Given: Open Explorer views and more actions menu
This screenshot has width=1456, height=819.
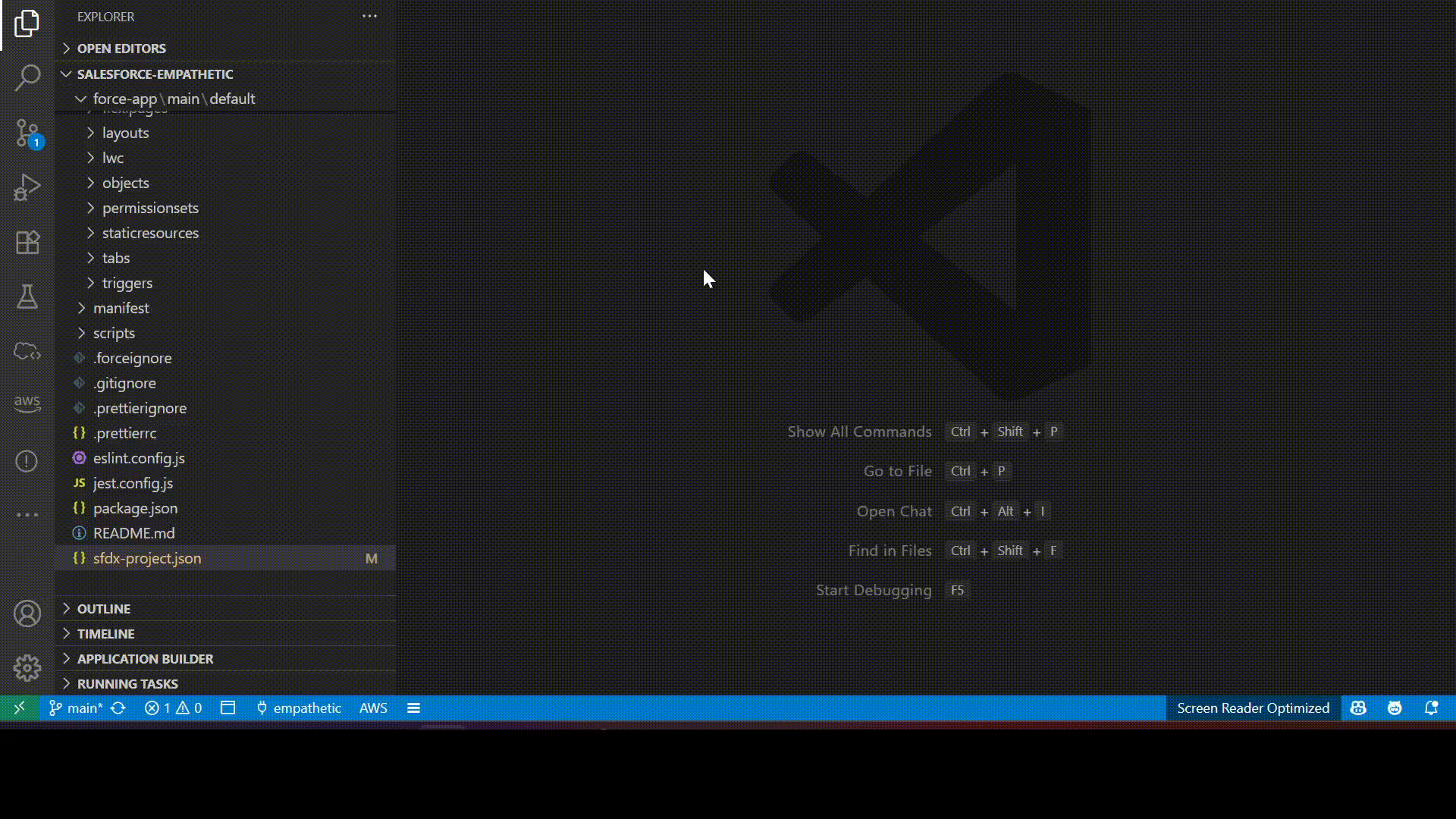Looking at the screenshot, I should tap(369, 16).
